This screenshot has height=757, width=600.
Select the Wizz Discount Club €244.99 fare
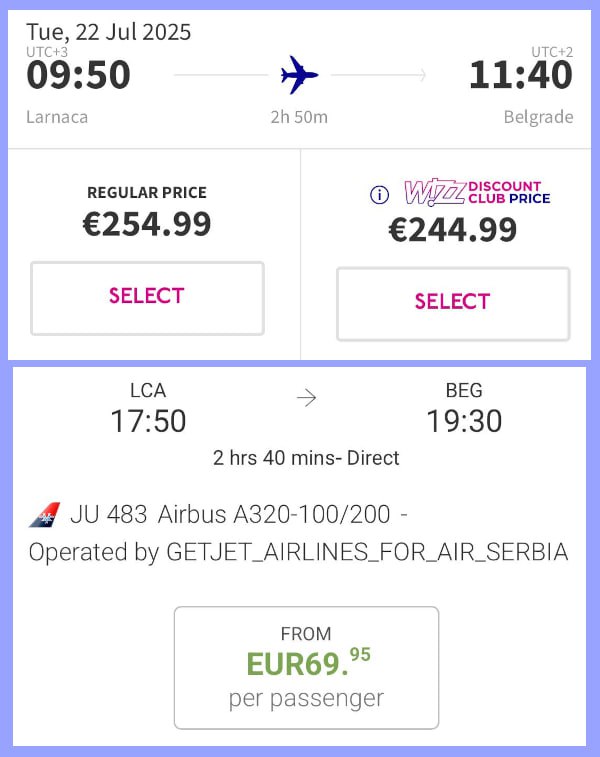[453, 304]
